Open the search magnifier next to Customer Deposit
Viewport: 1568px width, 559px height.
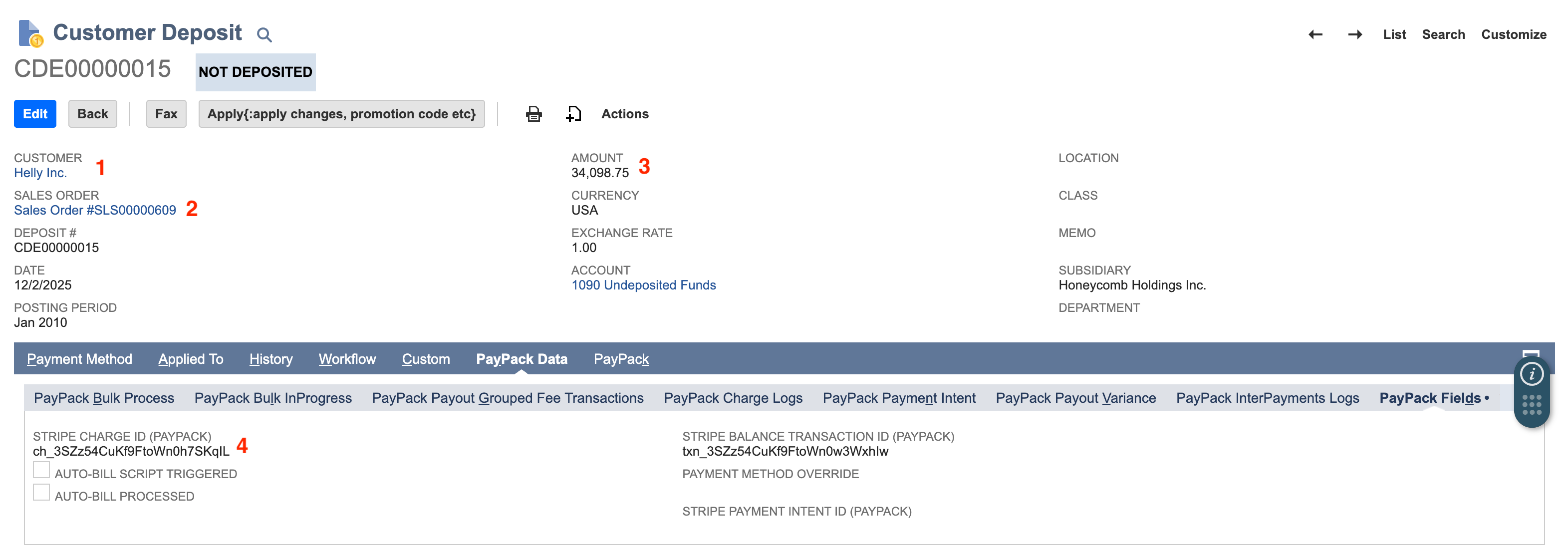(x=264, y=34)
